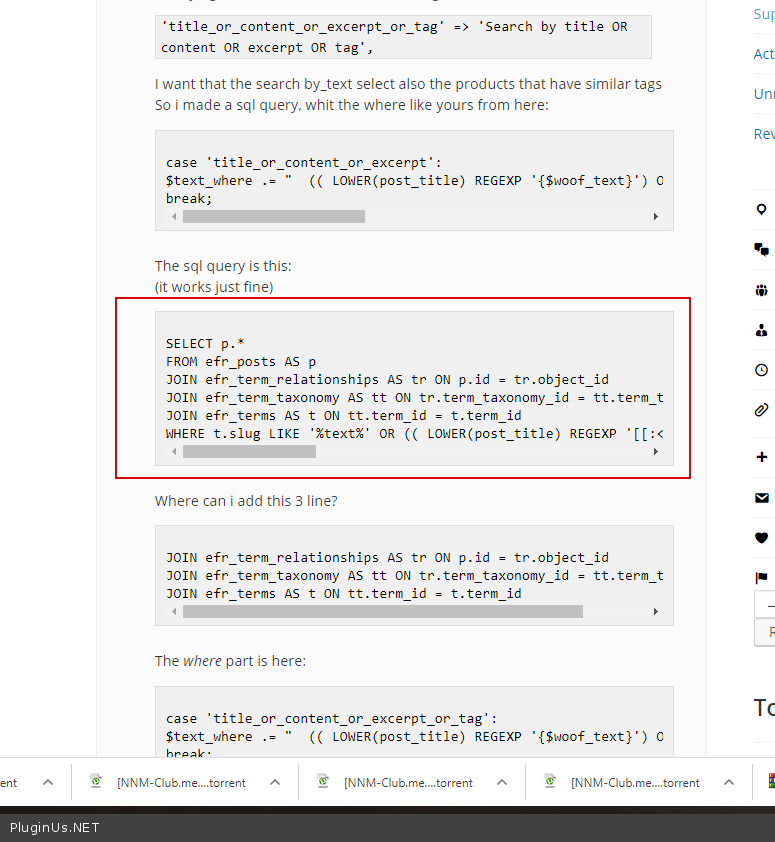The image size is (775, 842).
Task: Click left scroll arrow under three JOIN lines
Action: (173, 611)
